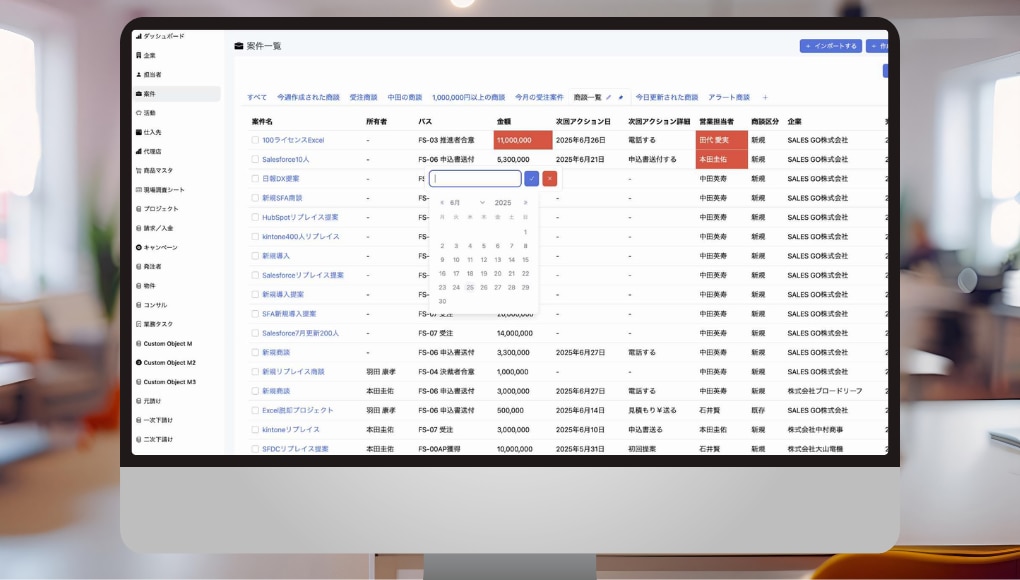Image resolution: width=1020 pixels, height=580 pixels.
Task: Click the pin icon on 商談一覧 tab
Action: point(621,97)
